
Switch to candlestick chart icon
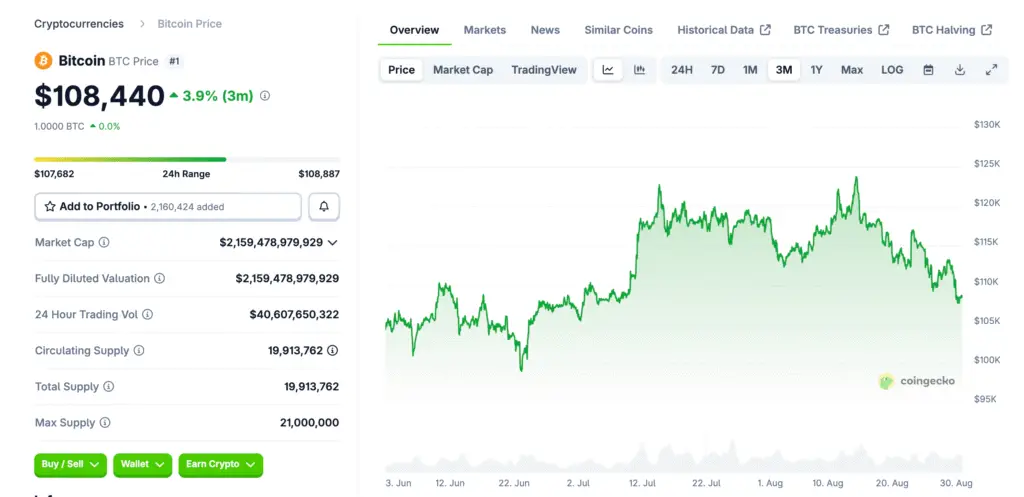pos(639,70)
